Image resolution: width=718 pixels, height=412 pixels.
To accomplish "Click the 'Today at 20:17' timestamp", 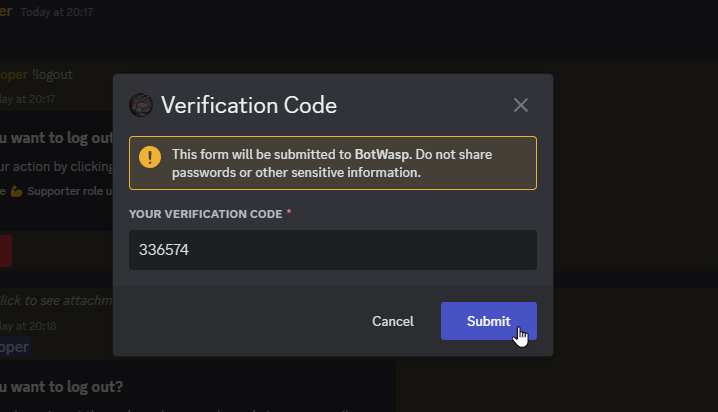I will coord(57,12).
